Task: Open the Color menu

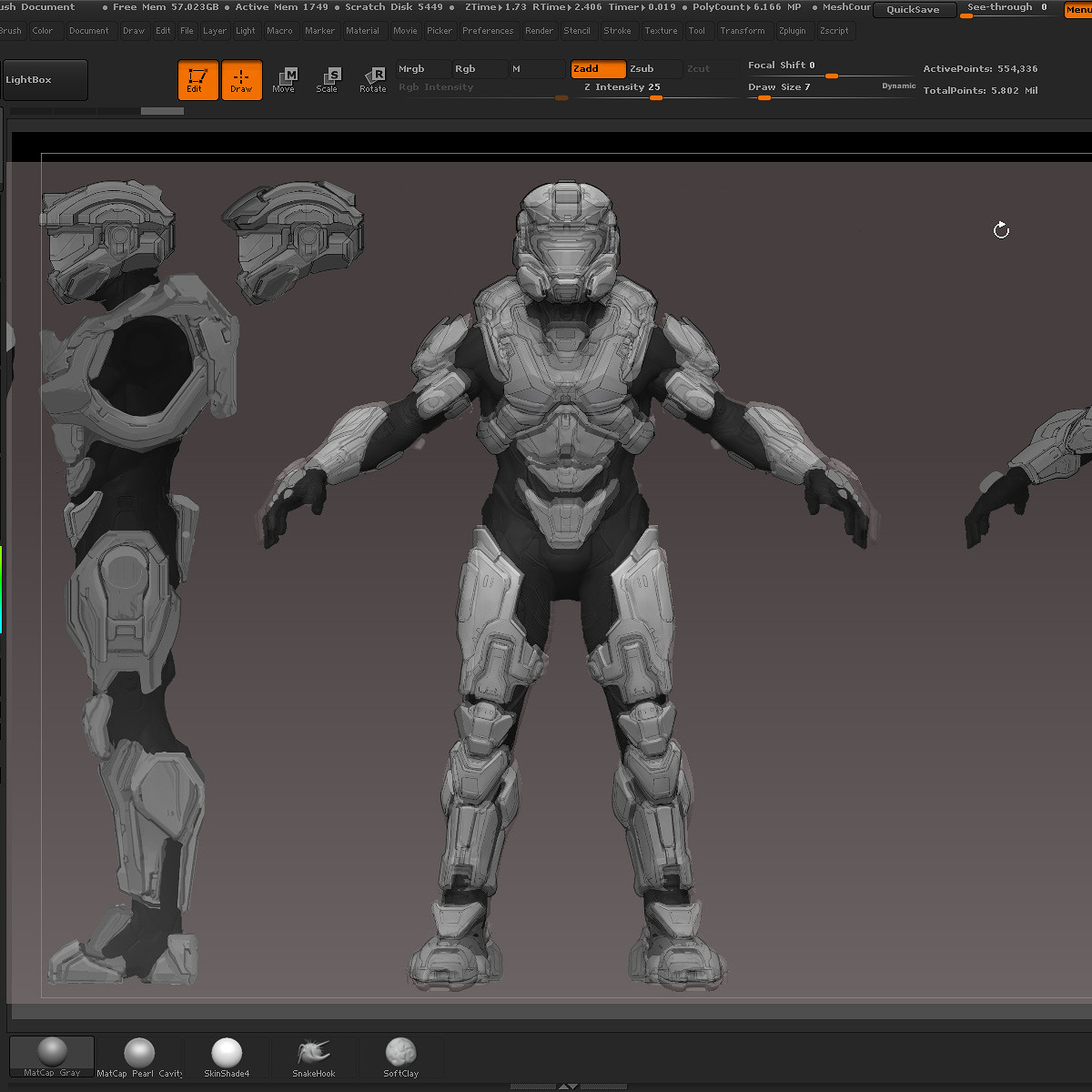Action: (43, 31)
